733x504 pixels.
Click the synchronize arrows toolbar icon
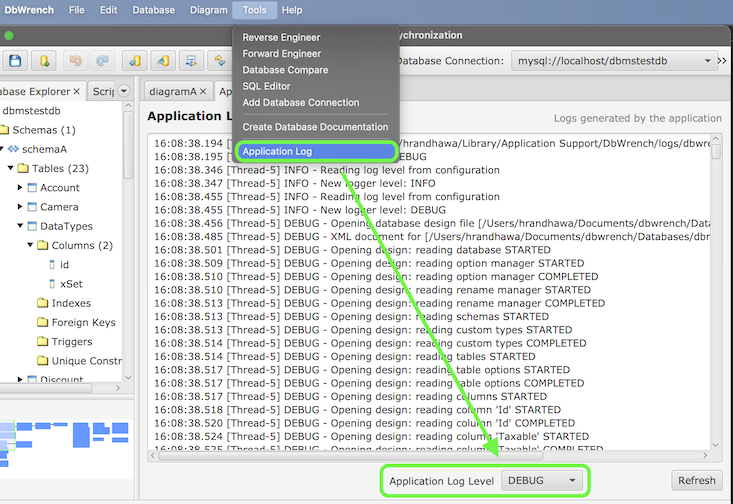pos(219,61)
